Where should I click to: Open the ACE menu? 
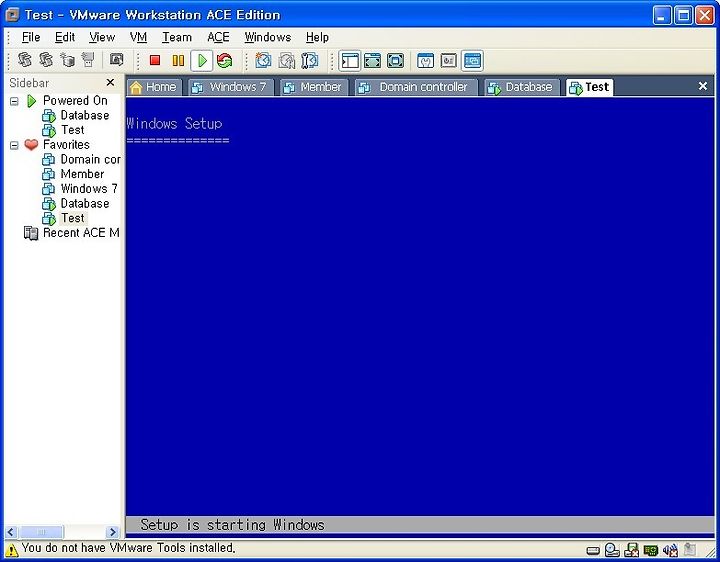218,37
